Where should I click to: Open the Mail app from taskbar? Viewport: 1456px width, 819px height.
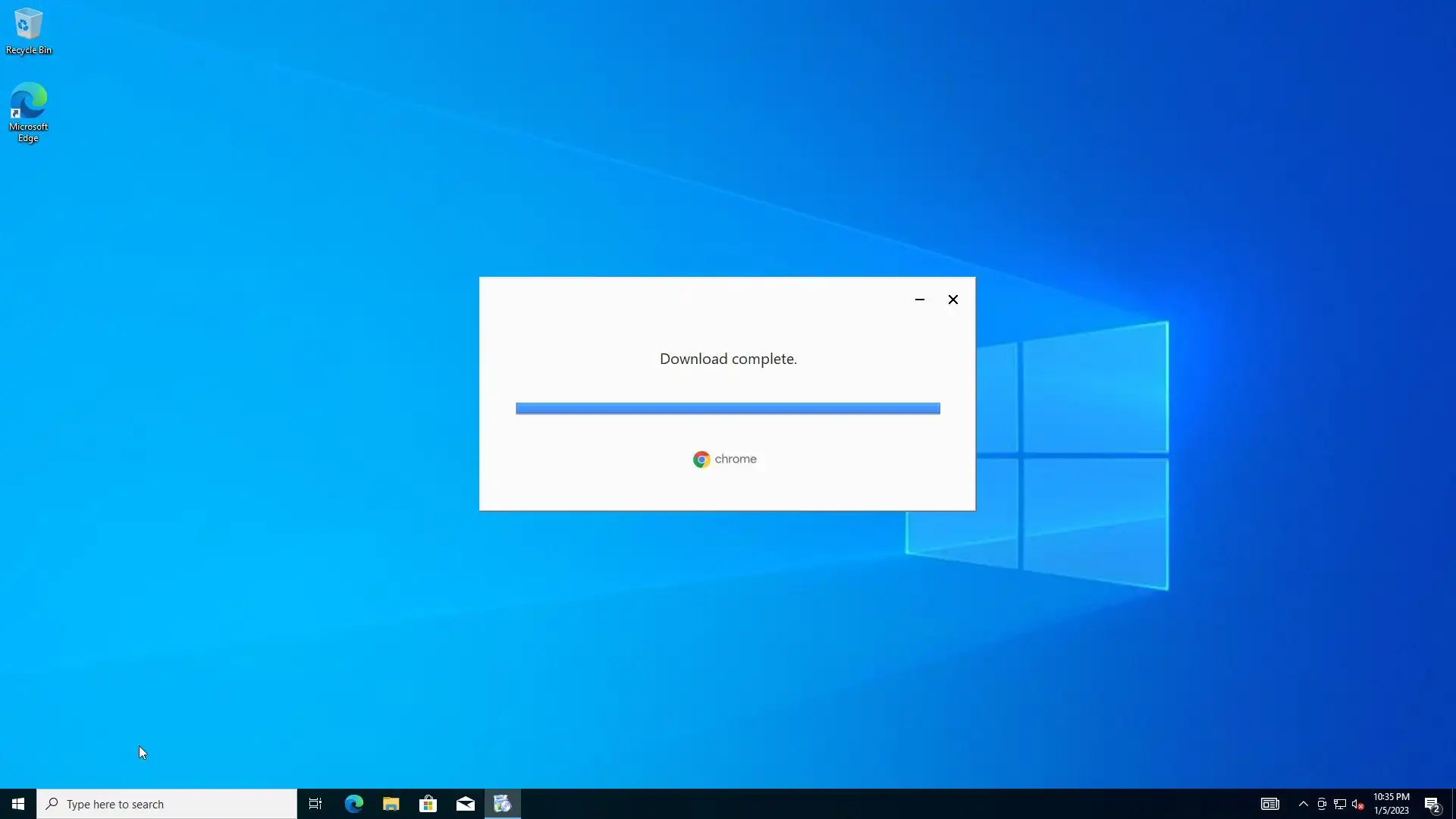(x=465, y=804)
